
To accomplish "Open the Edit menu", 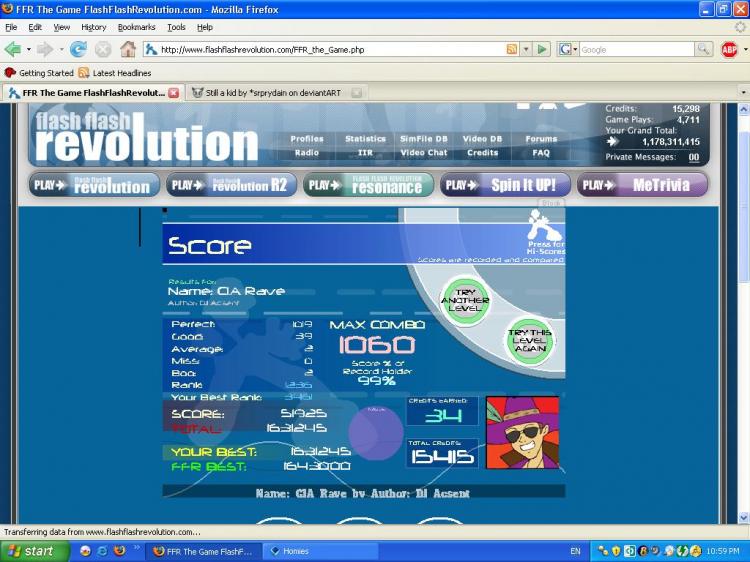I will tap(35, 27).
